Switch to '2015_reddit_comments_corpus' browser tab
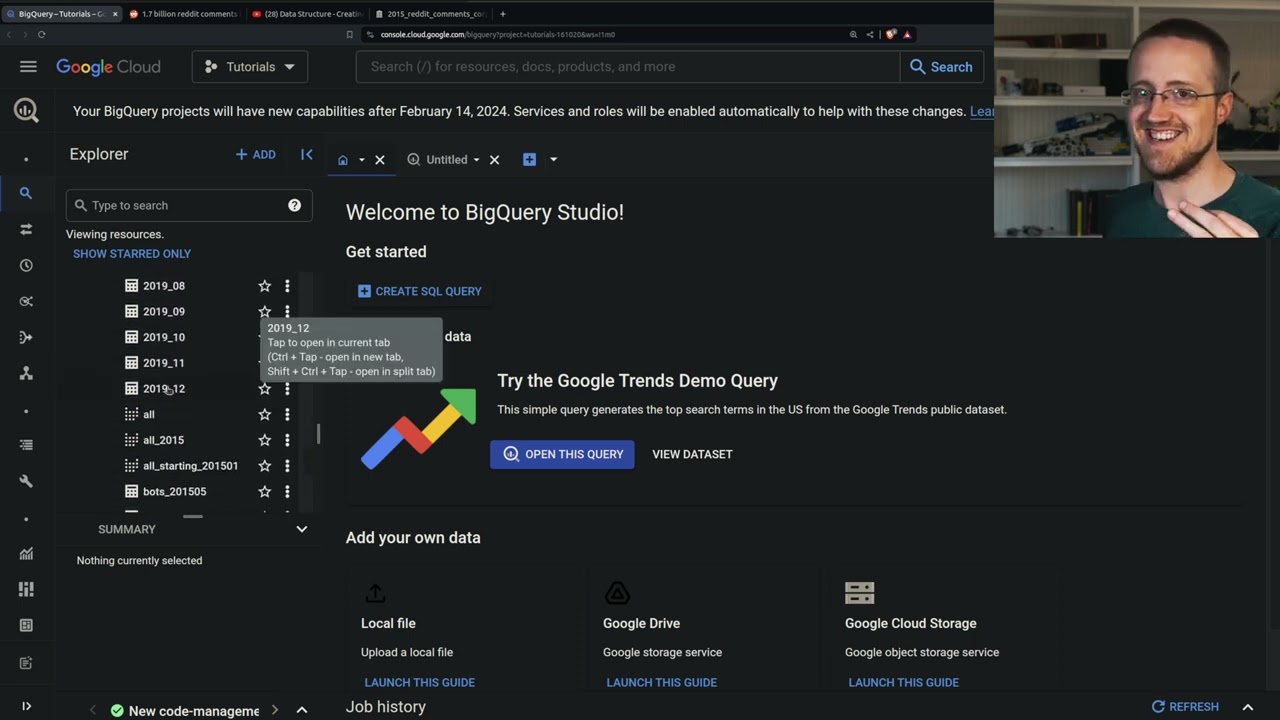The width and height of the screenshot is (1280, 720). pyautogui.click(x=430, y=14)
